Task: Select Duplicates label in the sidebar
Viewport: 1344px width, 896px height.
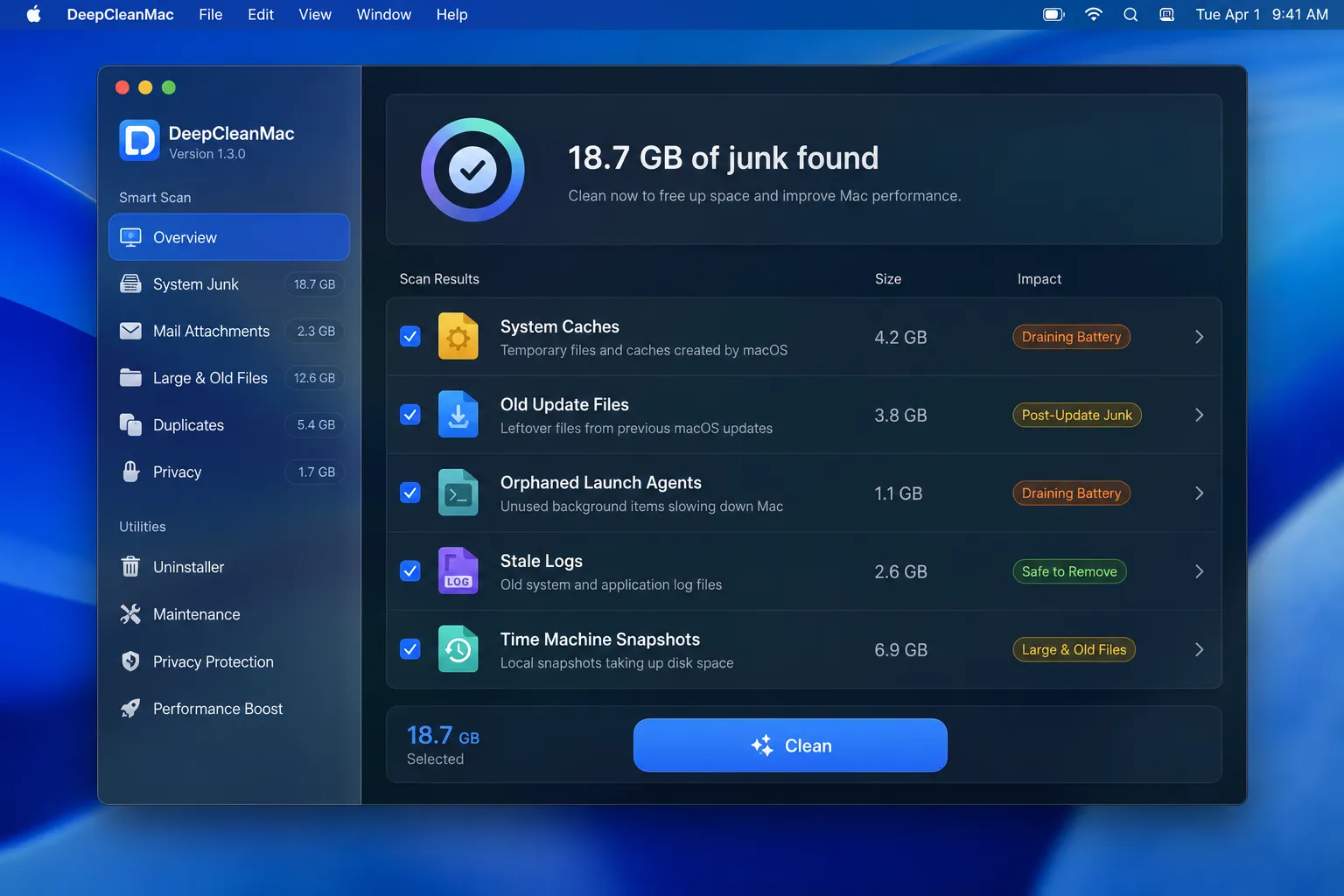Action: coord(189,425)
